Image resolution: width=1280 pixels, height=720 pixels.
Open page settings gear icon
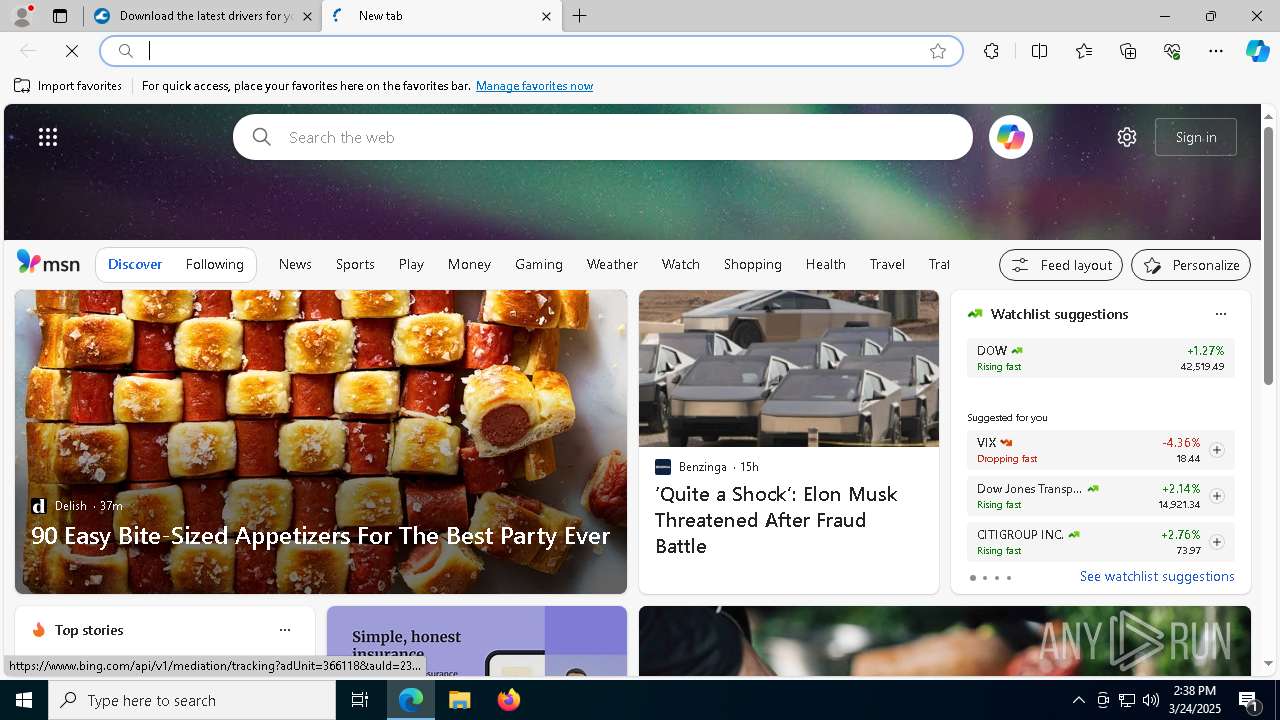[x=1127, y=137]
